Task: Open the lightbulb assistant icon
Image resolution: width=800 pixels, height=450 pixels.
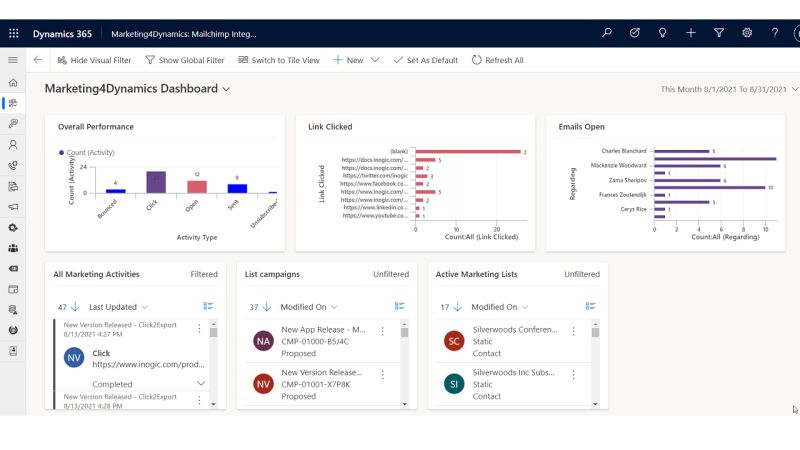Action: point(663,33)
